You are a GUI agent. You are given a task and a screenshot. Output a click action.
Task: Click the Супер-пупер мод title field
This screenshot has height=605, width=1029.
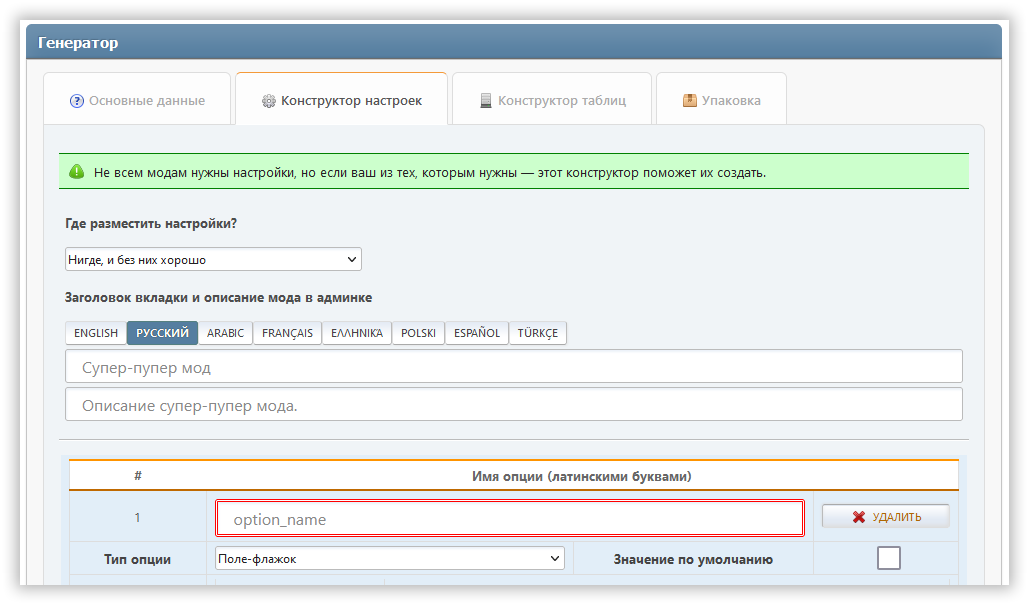pyautogui.click(x=513, y=367)
